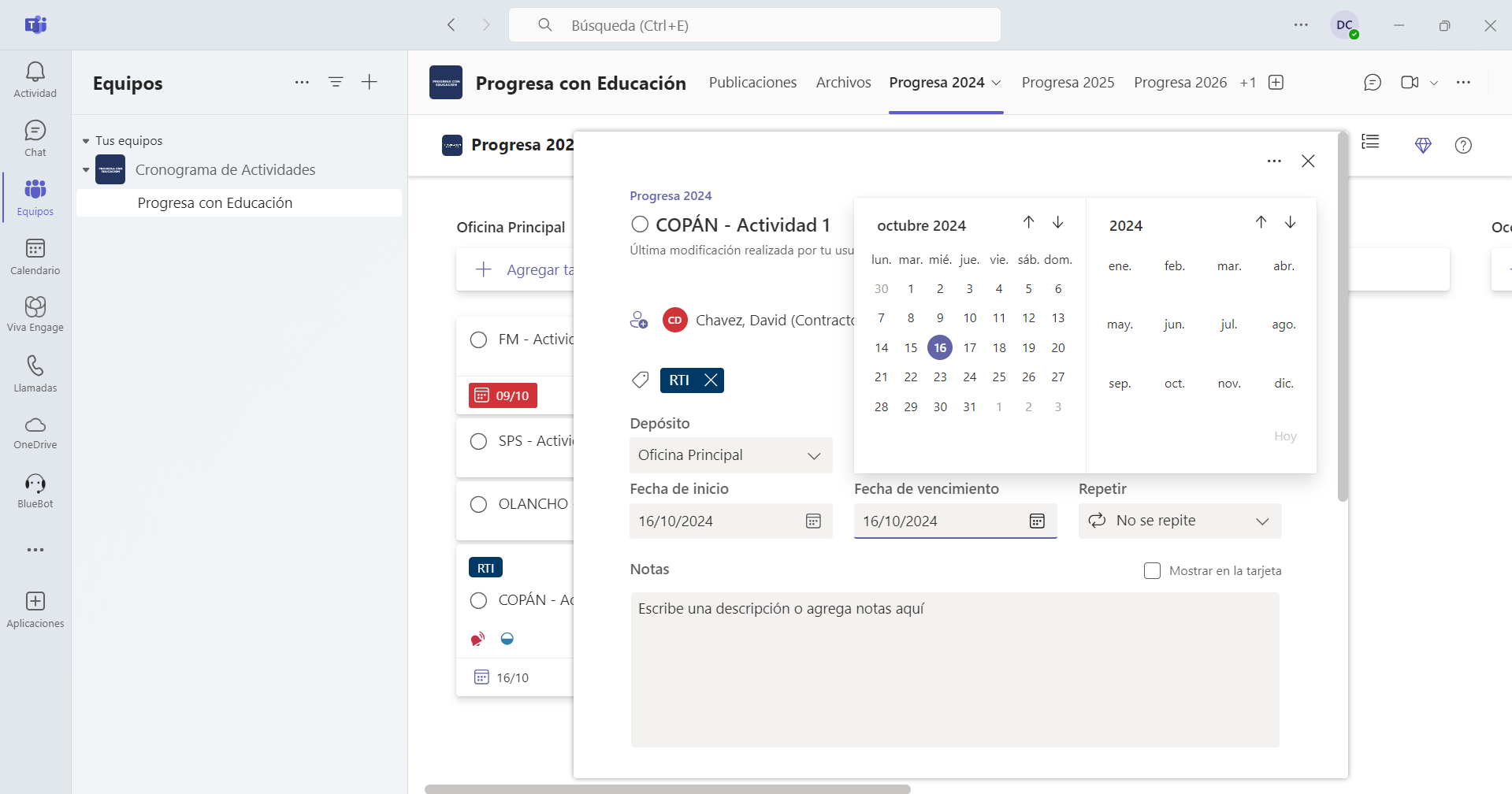Collapse Cronograma de Actividades team

(x=86, y=169)
